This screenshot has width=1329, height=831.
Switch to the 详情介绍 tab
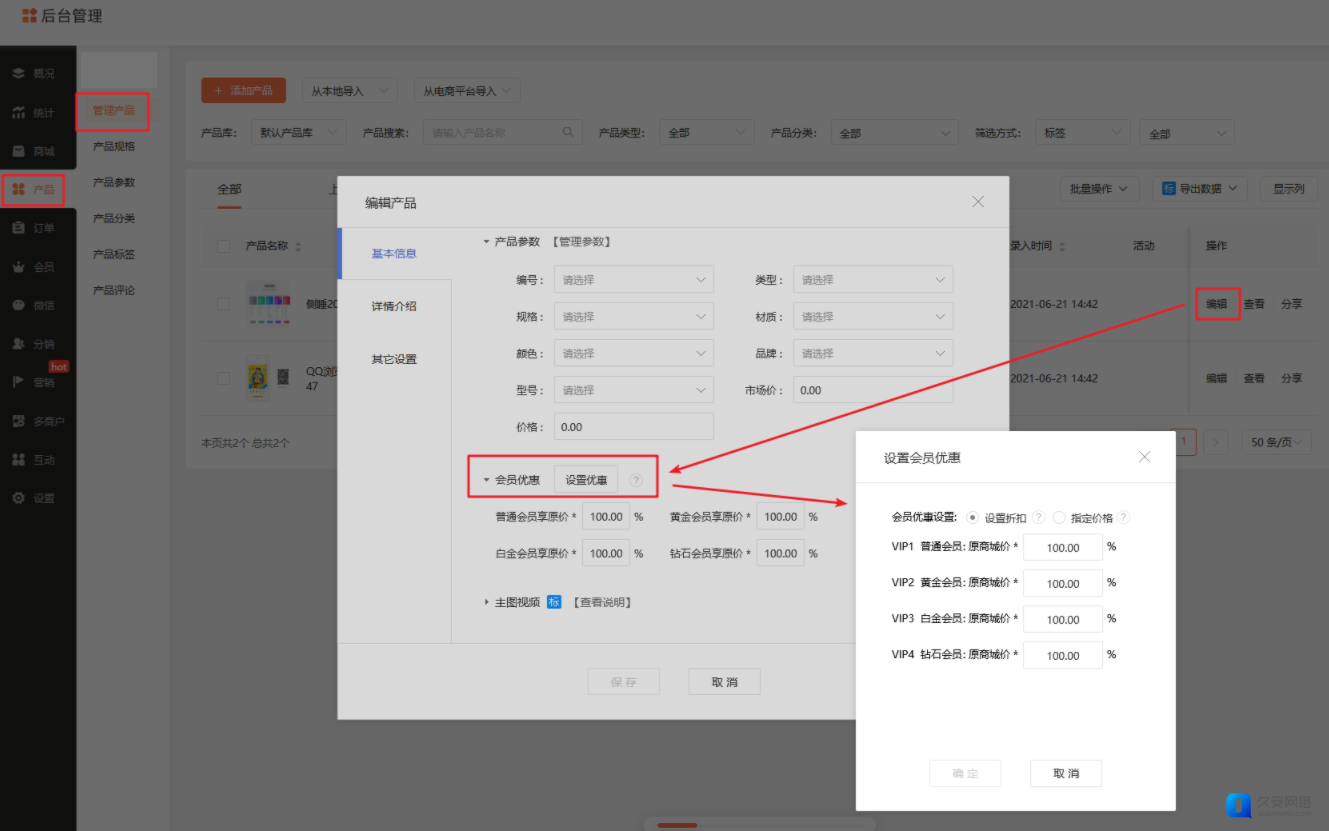click(394, 306)
